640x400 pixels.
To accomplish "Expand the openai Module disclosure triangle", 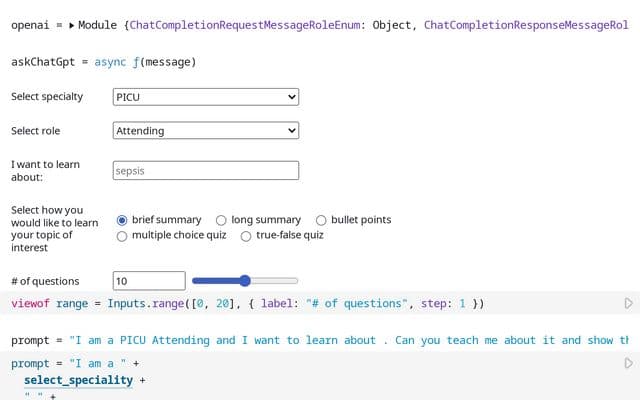I will pyautogui.click(x=71, y=25).
